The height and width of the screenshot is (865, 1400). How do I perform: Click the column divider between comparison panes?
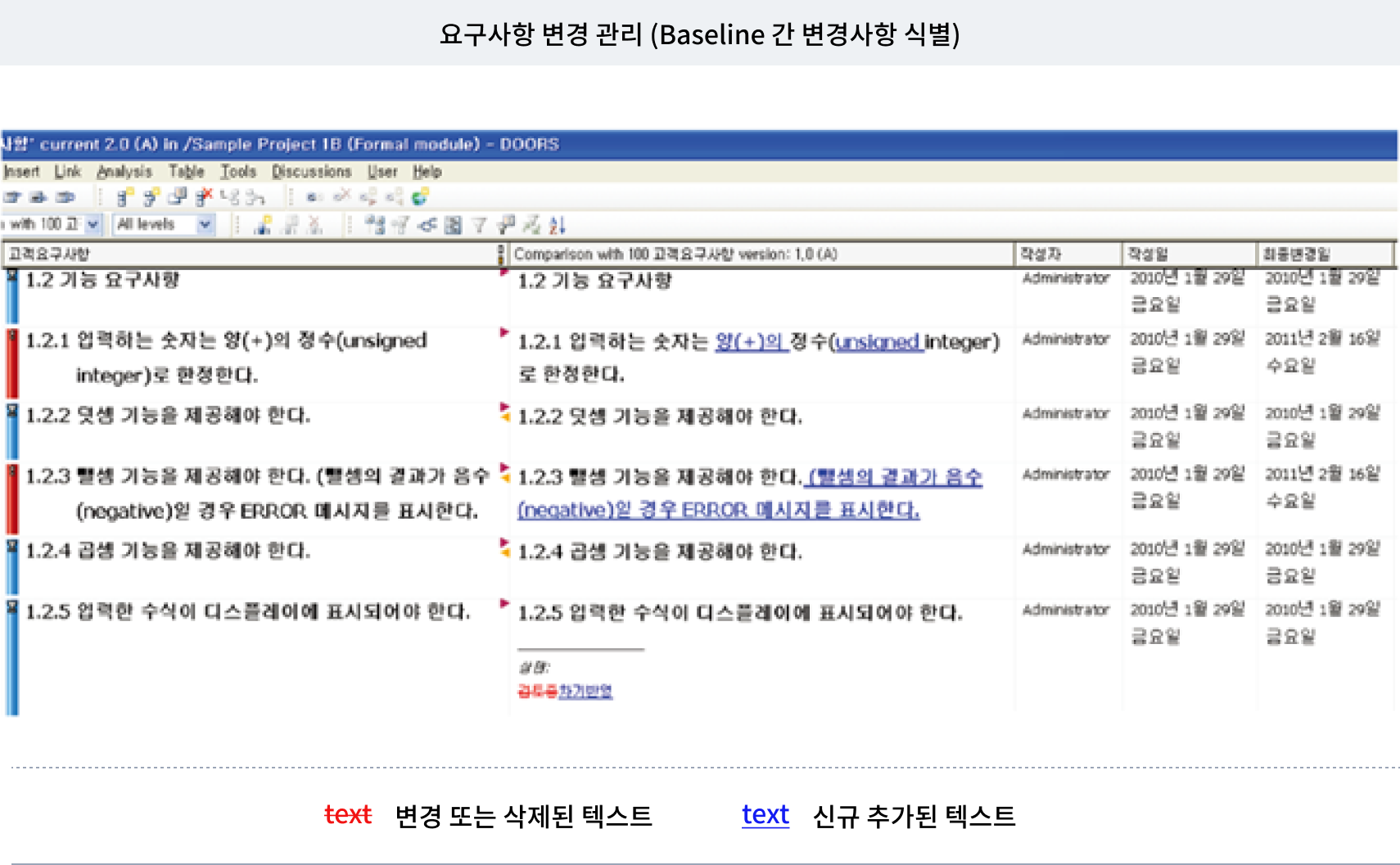[x=501, y=254]
